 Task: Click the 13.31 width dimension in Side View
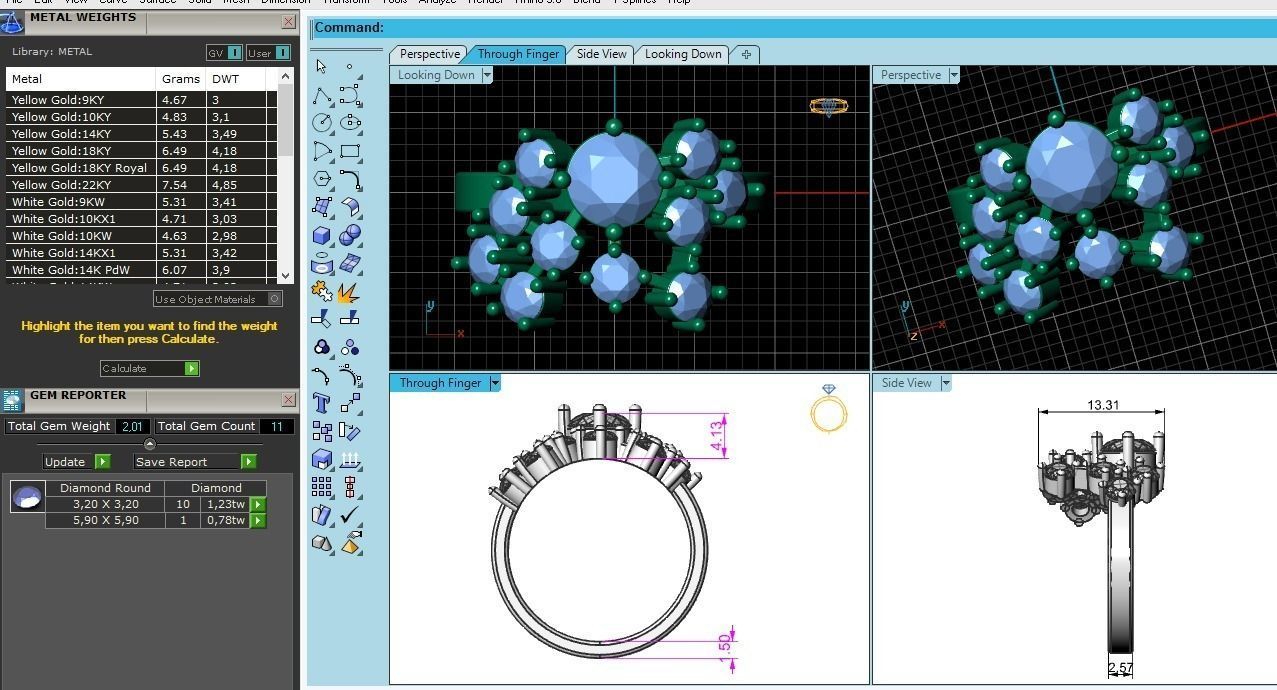coord(1102,405)
